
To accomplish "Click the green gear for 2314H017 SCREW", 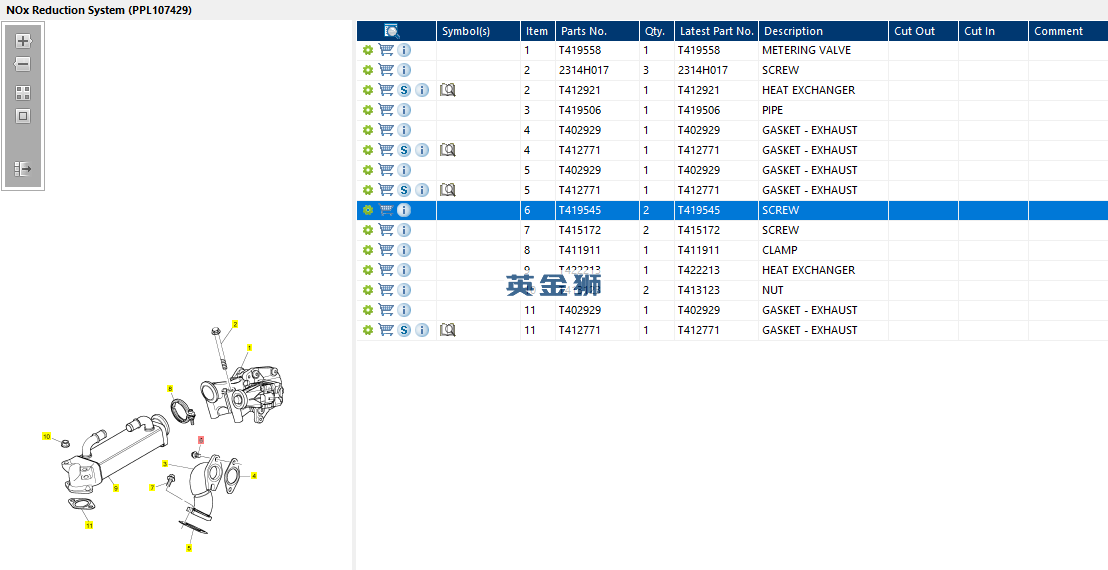I will point(367,70).
